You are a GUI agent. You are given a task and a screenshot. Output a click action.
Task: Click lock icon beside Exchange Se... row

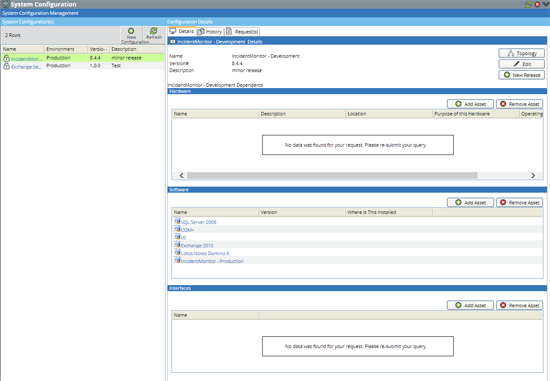pos(6,66)
